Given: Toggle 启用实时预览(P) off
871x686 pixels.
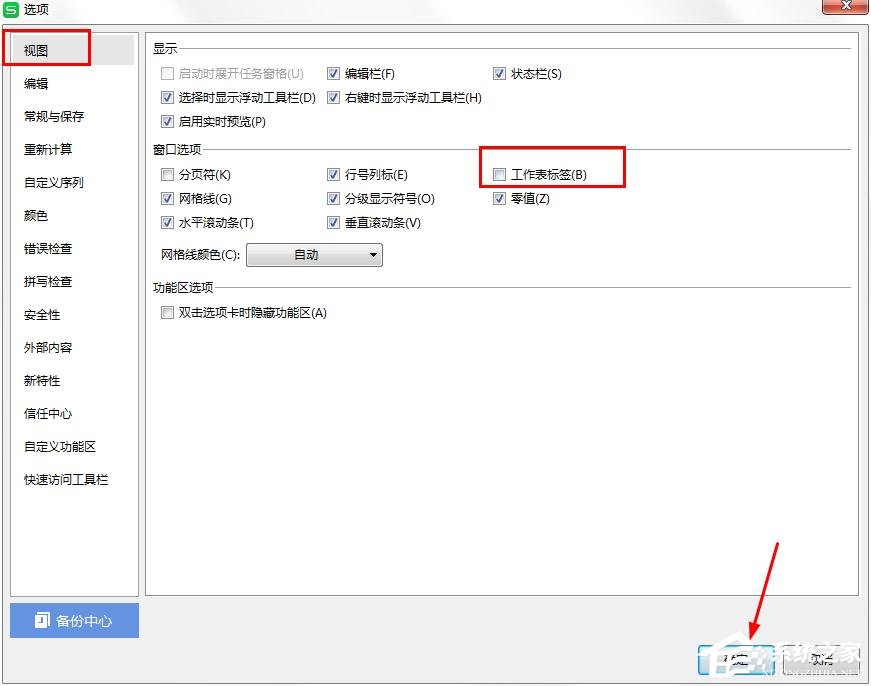Looking at the screenshot, I should 166,121.
